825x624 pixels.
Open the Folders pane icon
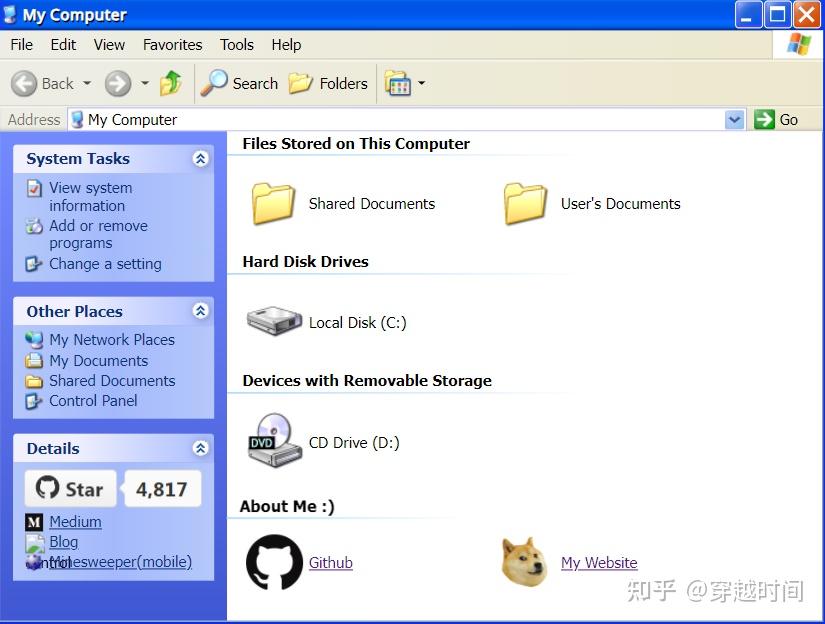(x=300, y=83)
